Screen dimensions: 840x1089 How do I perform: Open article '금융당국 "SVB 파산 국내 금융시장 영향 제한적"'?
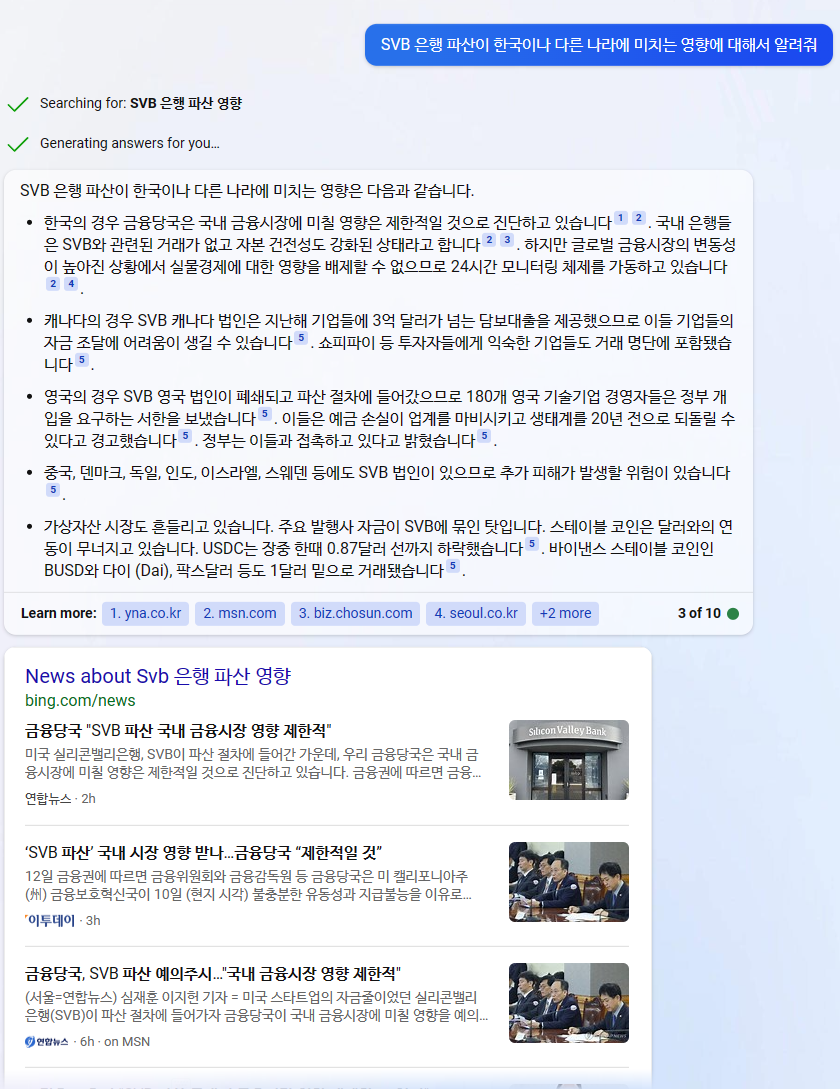[178, 731]
